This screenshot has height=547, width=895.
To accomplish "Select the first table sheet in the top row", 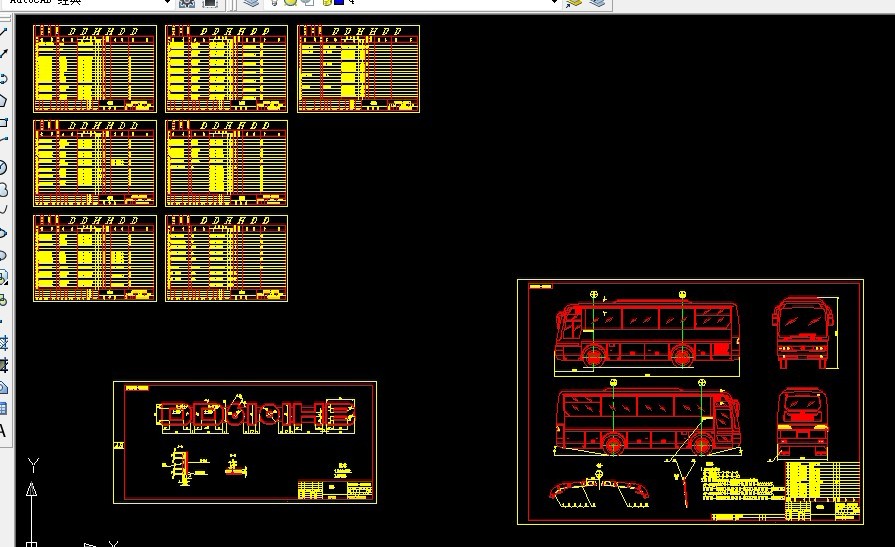I will (x=95, y=69).
